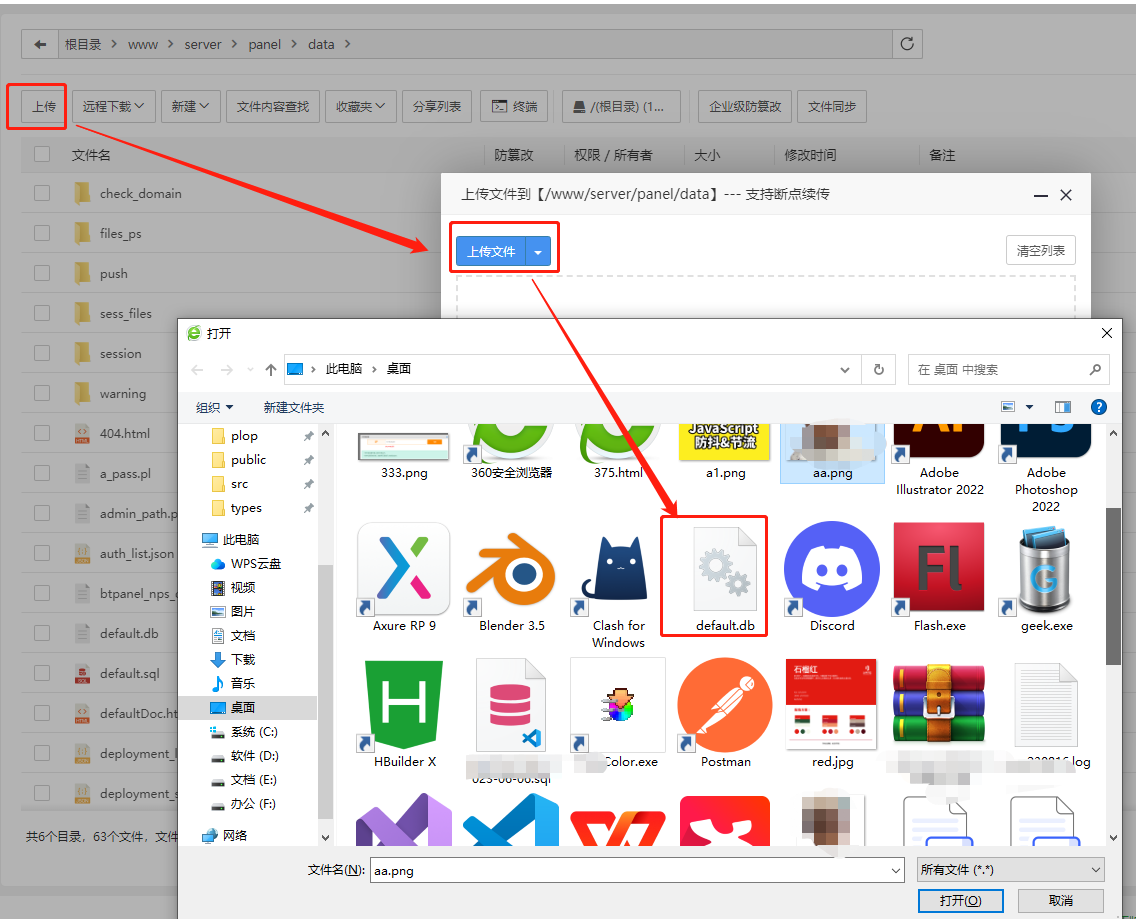Viewport: 1136px width, 919px height.
Task: Click 新建文件夹 in dialog toolbar
Action: (x=293, y=407)
